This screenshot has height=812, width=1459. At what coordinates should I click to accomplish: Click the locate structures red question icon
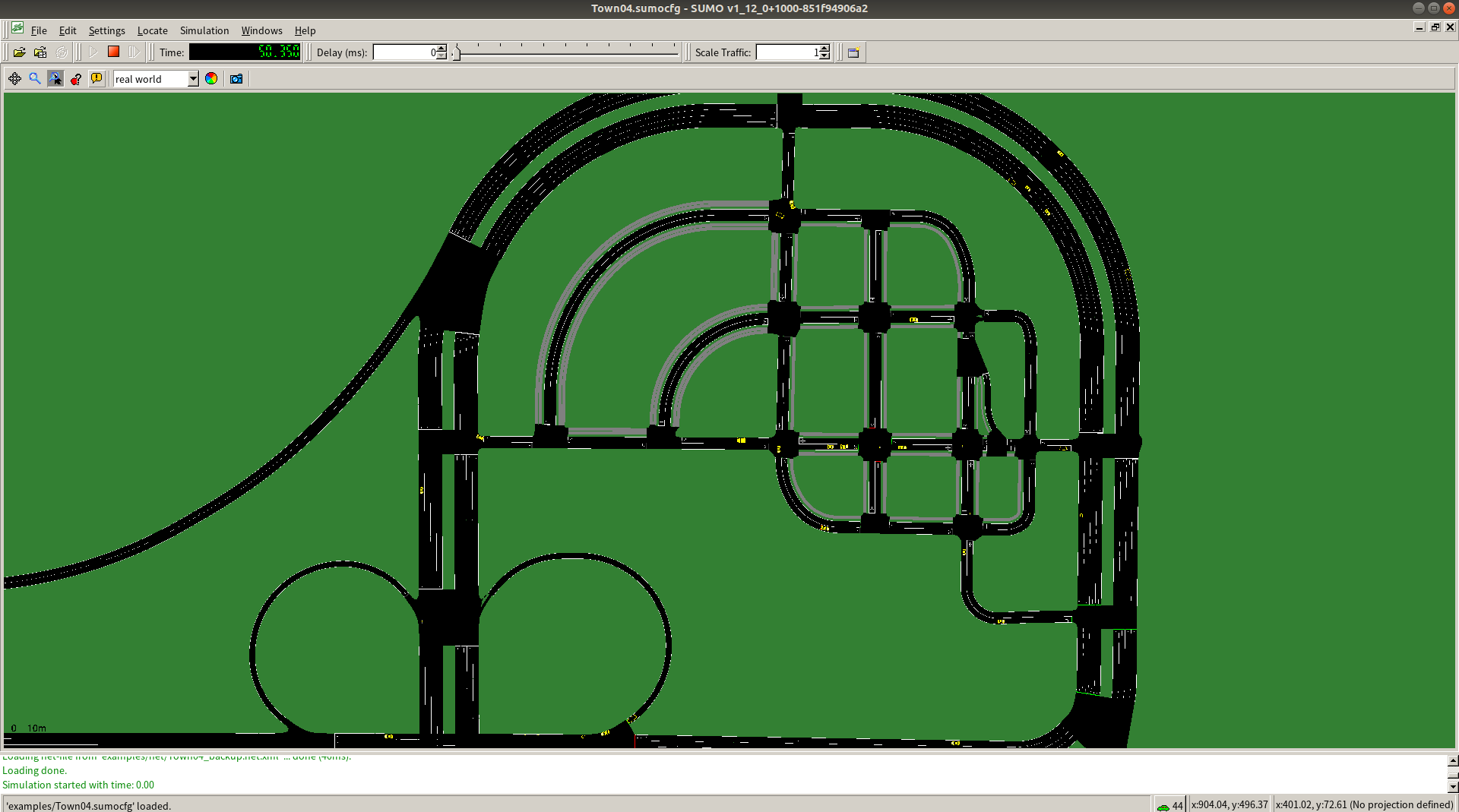(x=76, y=79)
